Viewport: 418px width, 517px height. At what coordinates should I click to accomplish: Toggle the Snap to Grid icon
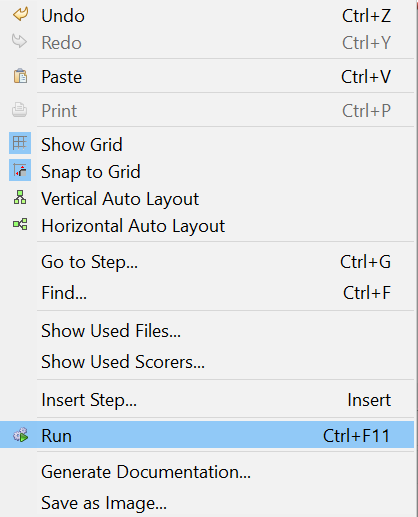tap(20, 170)
